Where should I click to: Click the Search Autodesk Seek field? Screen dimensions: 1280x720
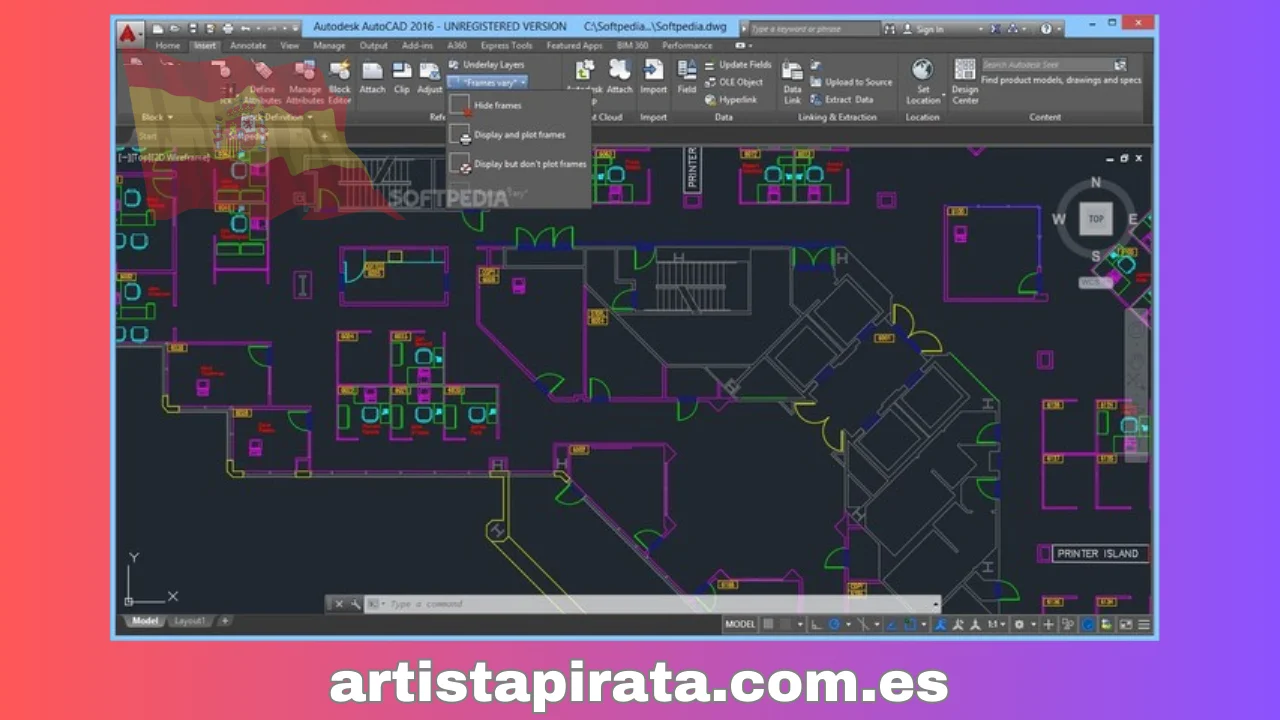point(1046,64)
